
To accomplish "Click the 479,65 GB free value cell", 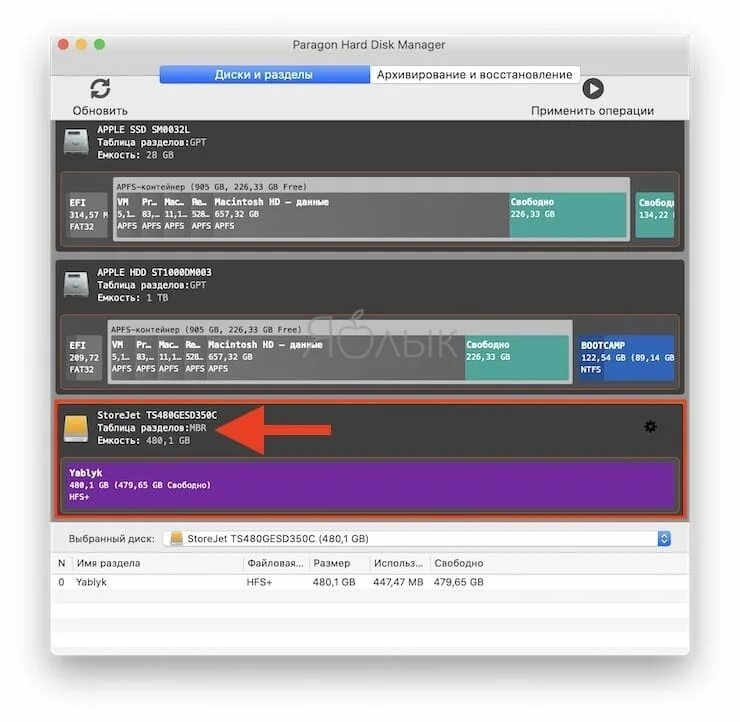I will click(x=459, y=582).
